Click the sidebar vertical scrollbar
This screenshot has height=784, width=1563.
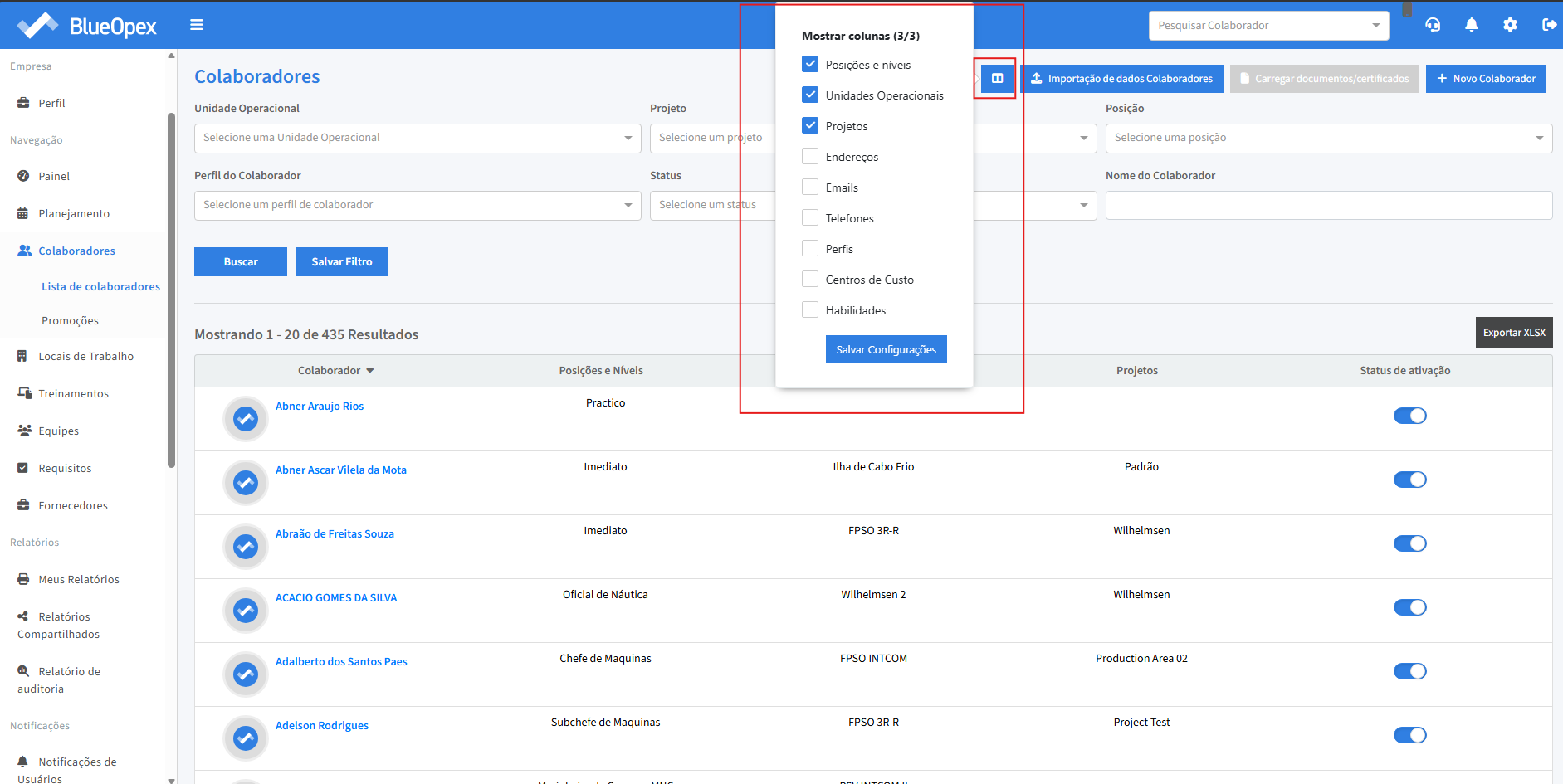[x=171, y=290]
